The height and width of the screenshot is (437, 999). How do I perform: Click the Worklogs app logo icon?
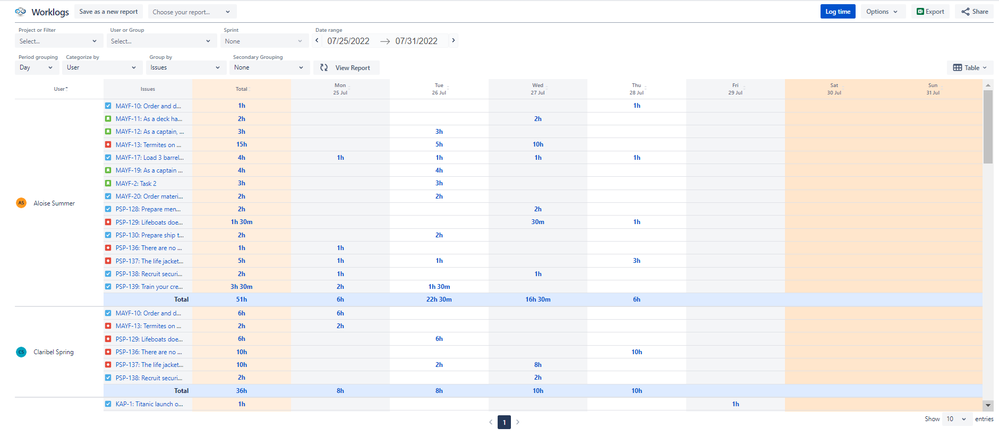[20, 11]
